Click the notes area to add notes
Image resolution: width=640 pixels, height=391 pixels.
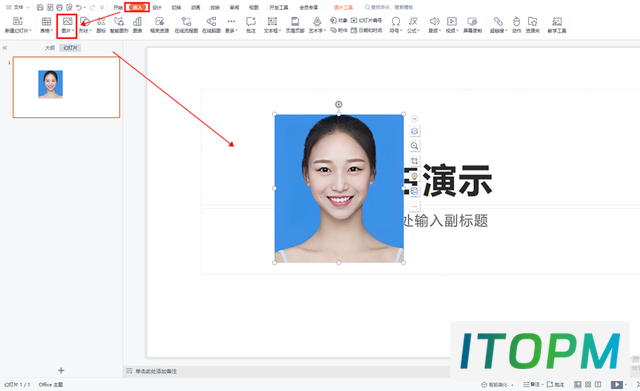pyautogui.click(x=156, y=371)
